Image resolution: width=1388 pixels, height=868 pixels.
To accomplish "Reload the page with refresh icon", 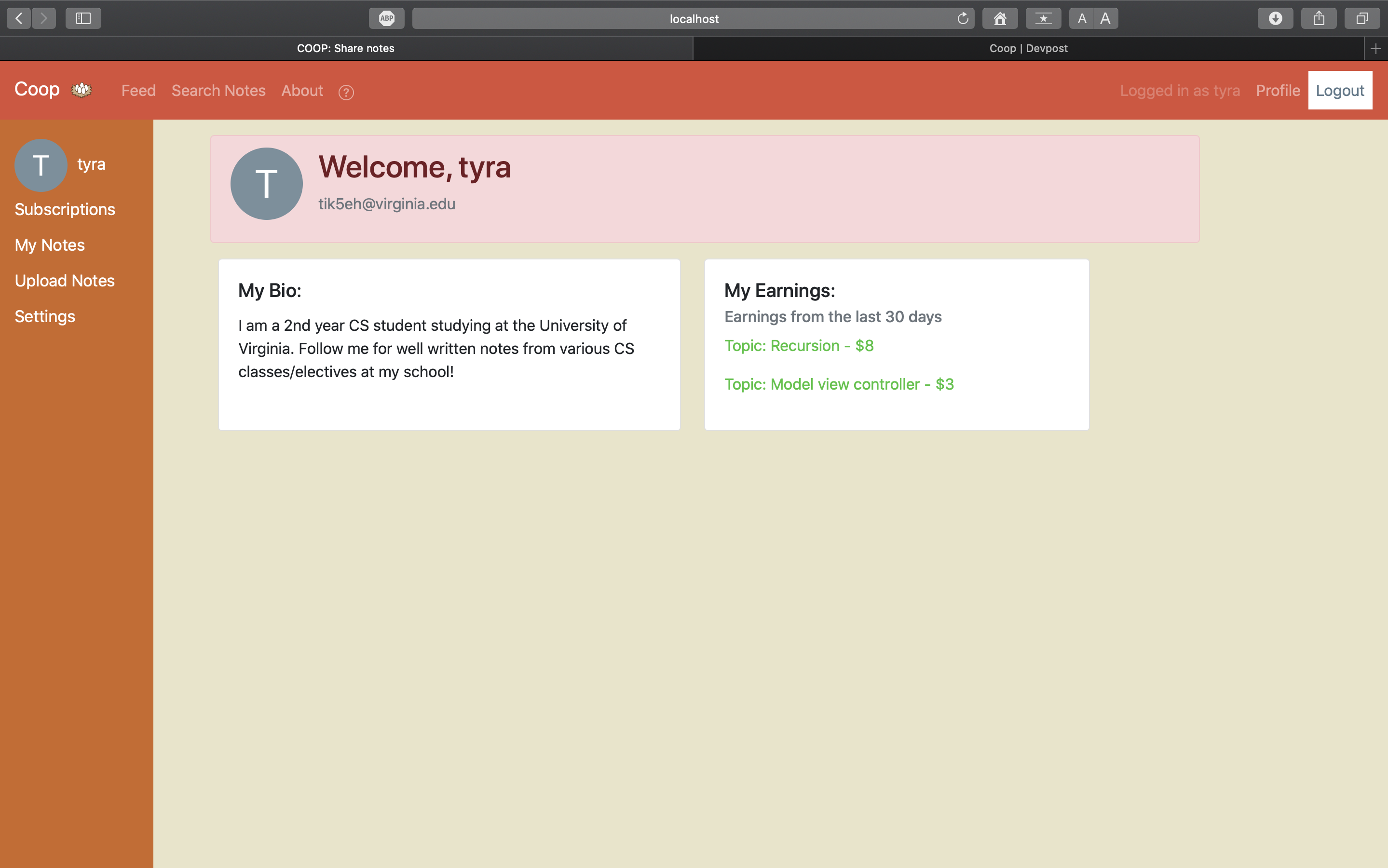I will (x=963, y=18).
